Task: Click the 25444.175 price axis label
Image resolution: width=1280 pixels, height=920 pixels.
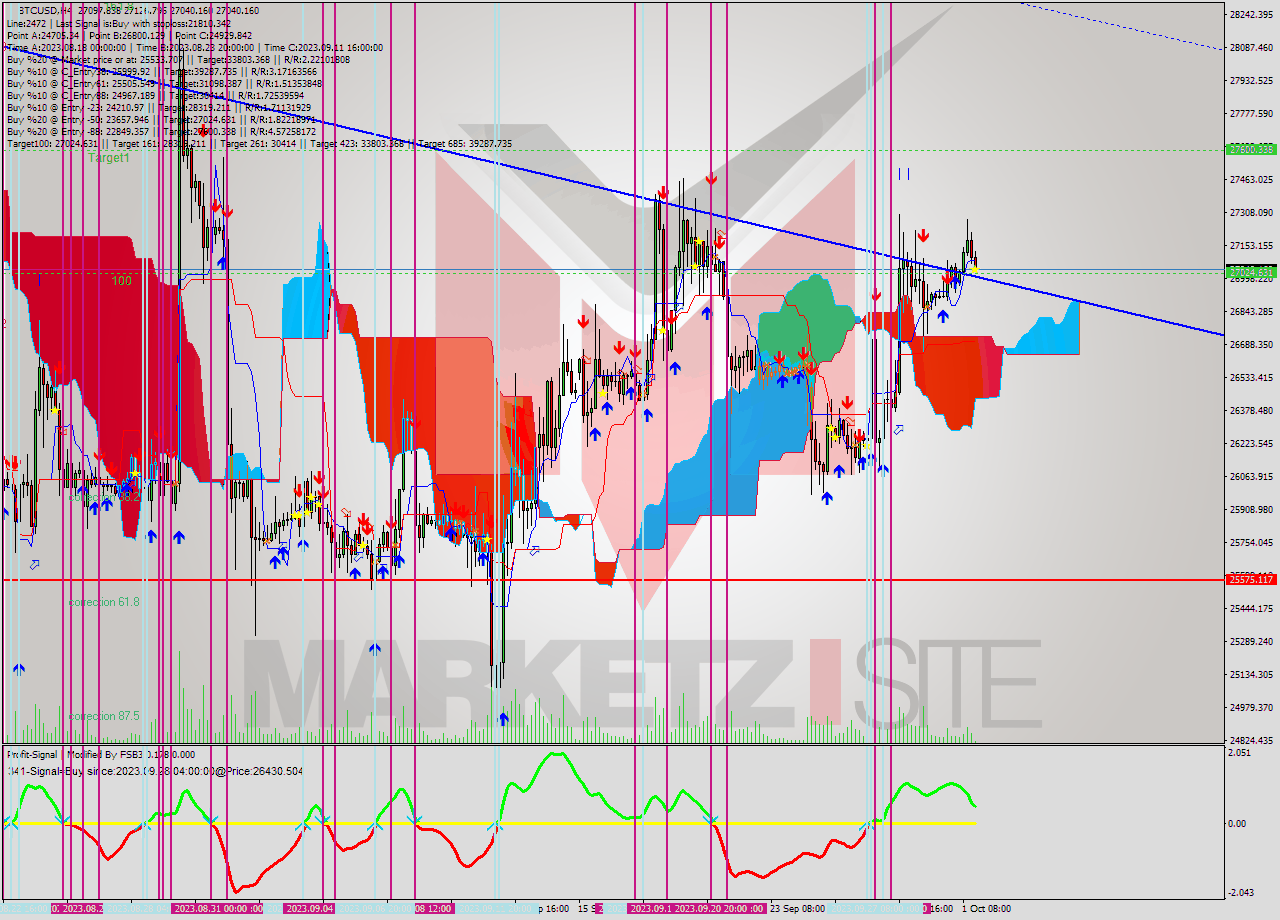Action: (x=1252, y=608)
